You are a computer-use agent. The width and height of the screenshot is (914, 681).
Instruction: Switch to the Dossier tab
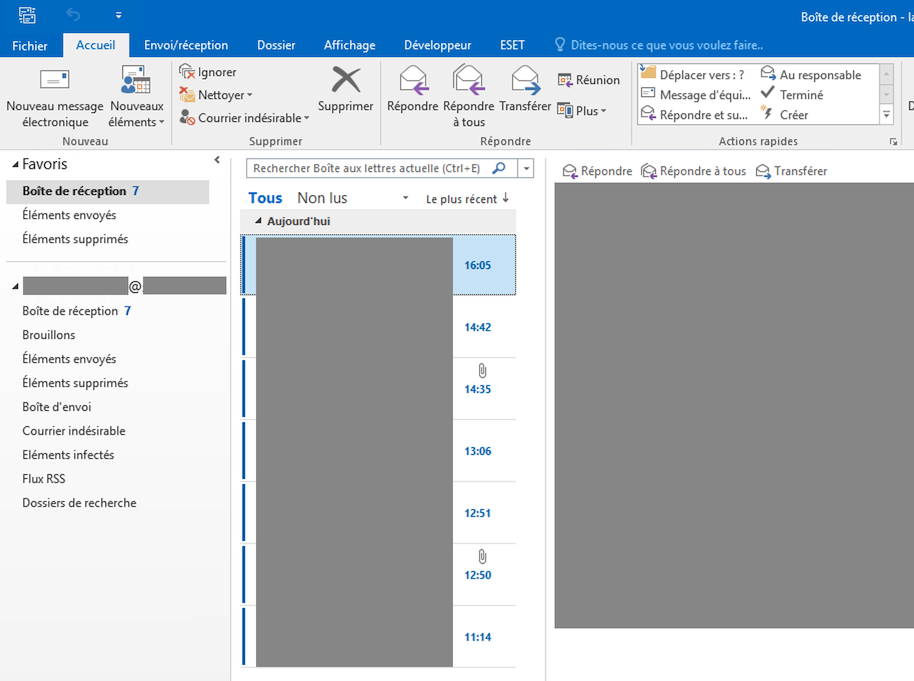[276, 45]
